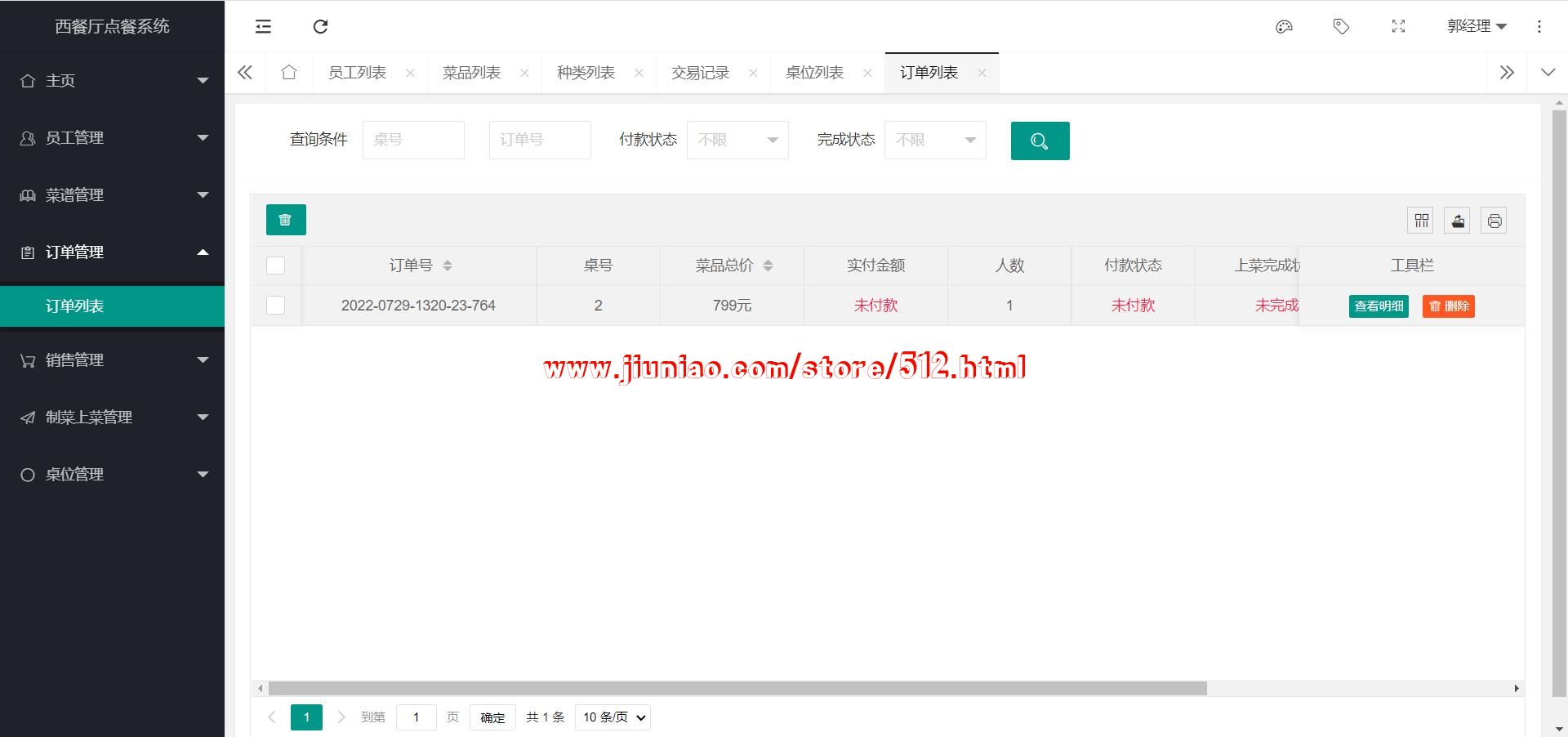
Task: Switch to the 交易记录 tab
Action: (700, 73)
